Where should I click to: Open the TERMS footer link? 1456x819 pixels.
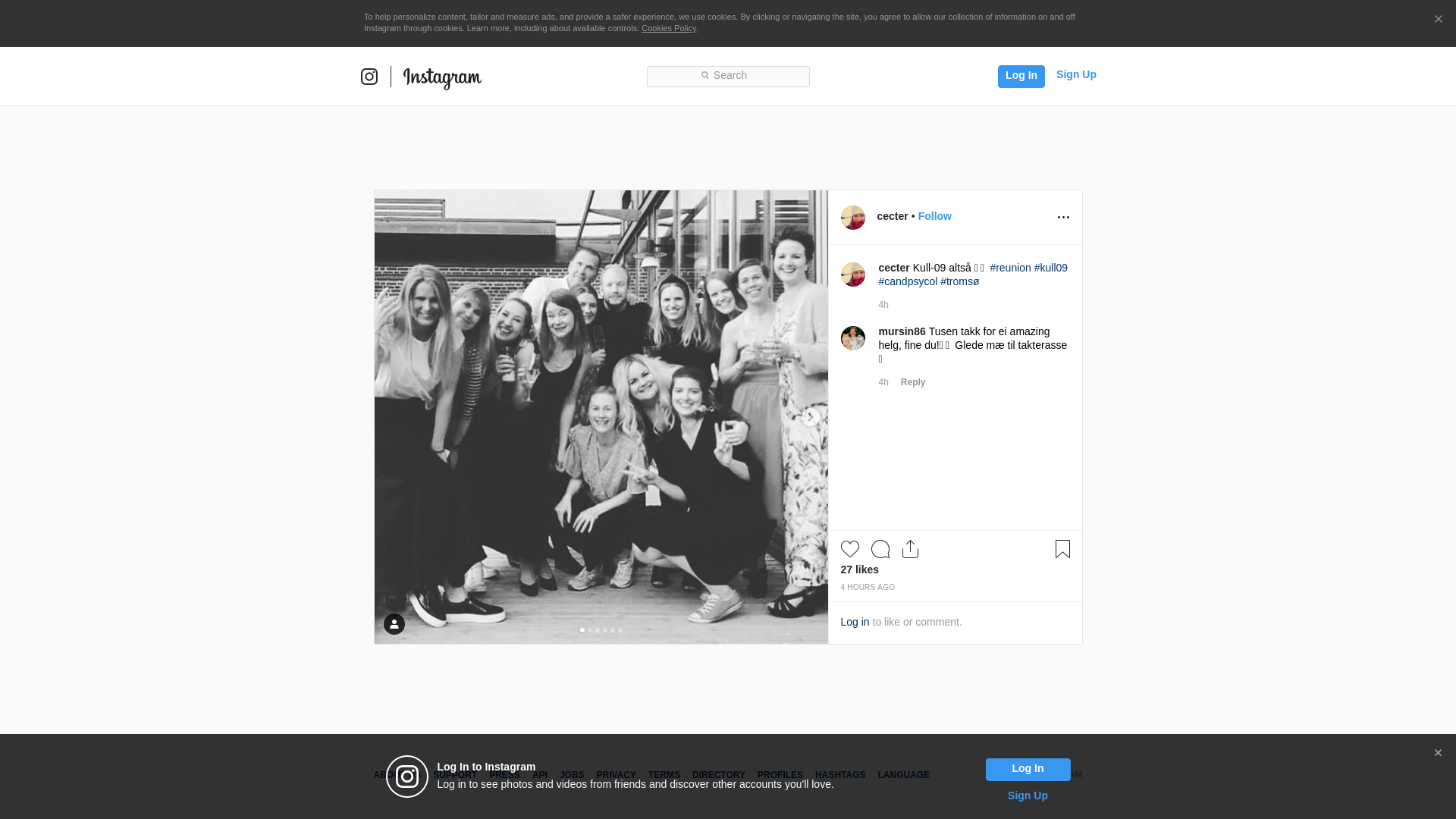[x=664, y=776]
